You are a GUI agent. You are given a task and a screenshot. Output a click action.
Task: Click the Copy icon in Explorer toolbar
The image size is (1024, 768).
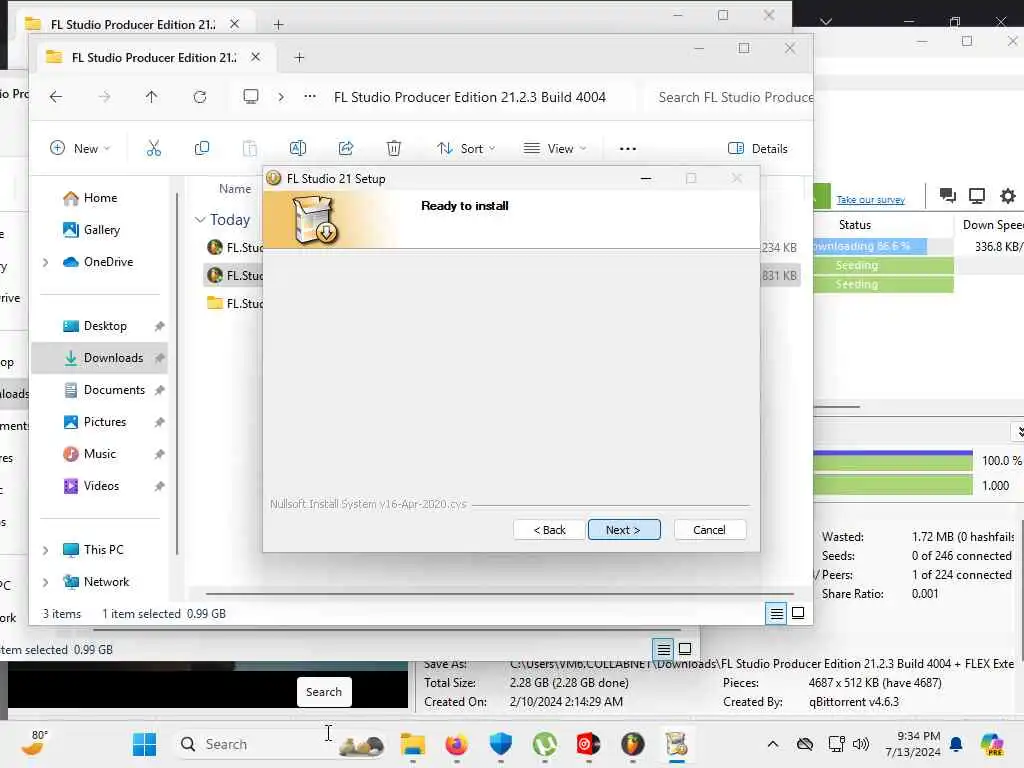(202, 148)
